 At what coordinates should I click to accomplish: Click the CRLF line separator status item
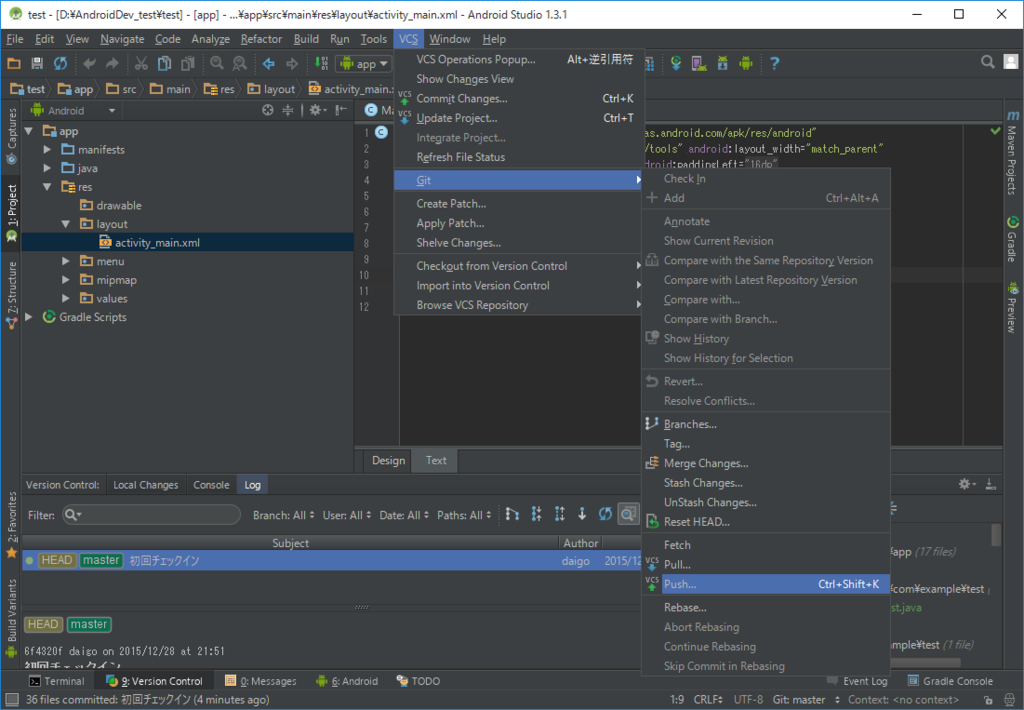[x=709, y=700]
